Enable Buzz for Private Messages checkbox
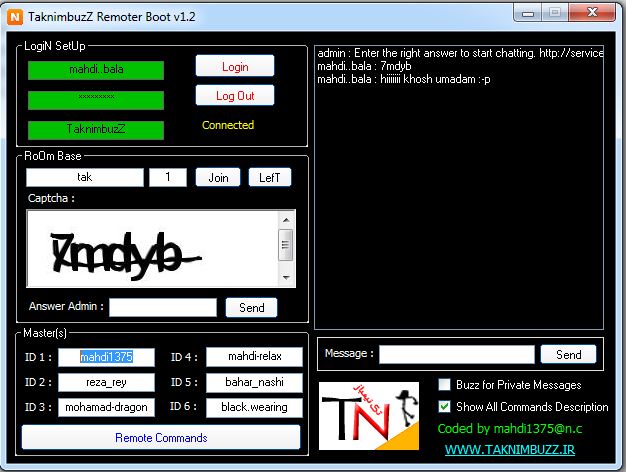Viewport: 626px width, 472px height. [444, 385]
